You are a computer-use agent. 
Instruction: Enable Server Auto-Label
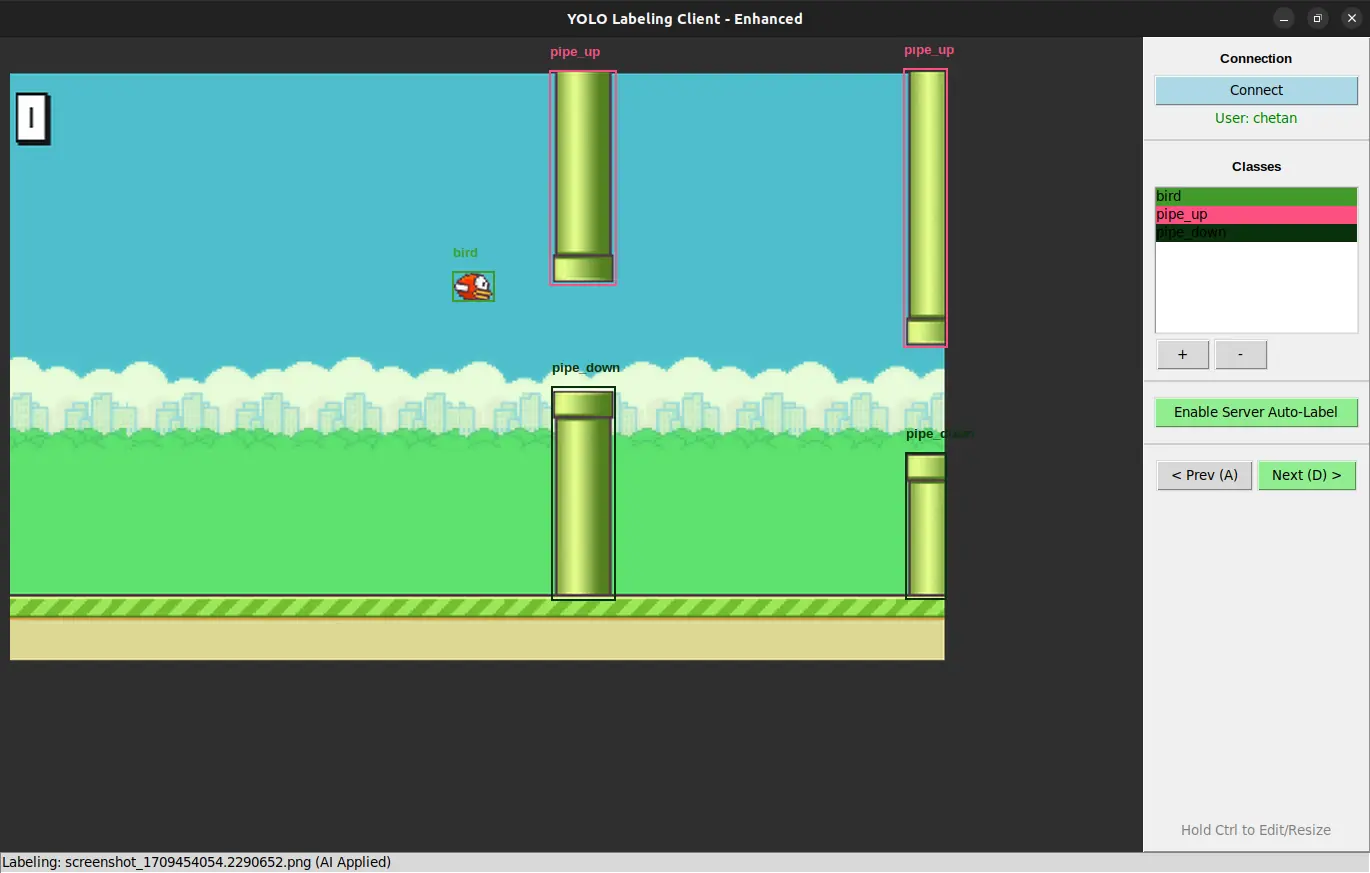point(1256,412)
